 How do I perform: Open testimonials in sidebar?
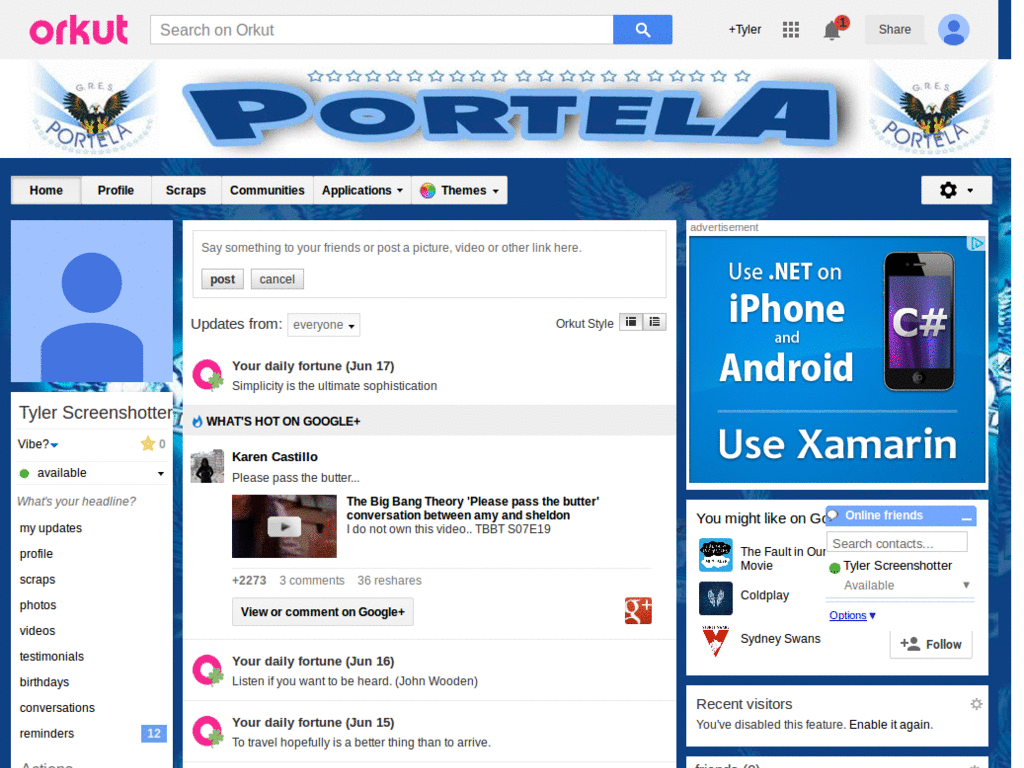[x=52, y=656]
